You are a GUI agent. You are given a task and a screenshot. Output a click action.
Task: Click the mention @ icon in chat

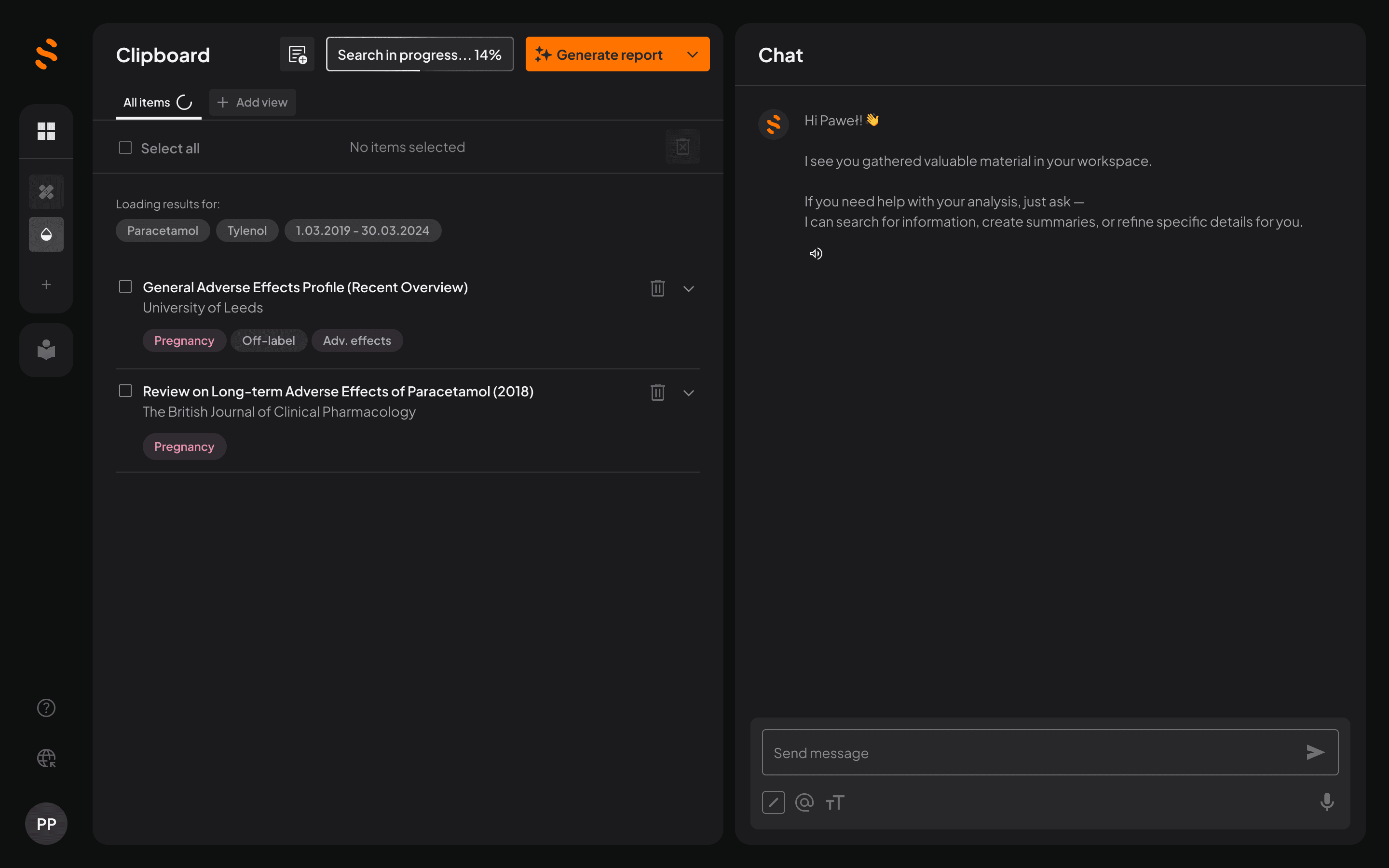(x=804, y=802)
